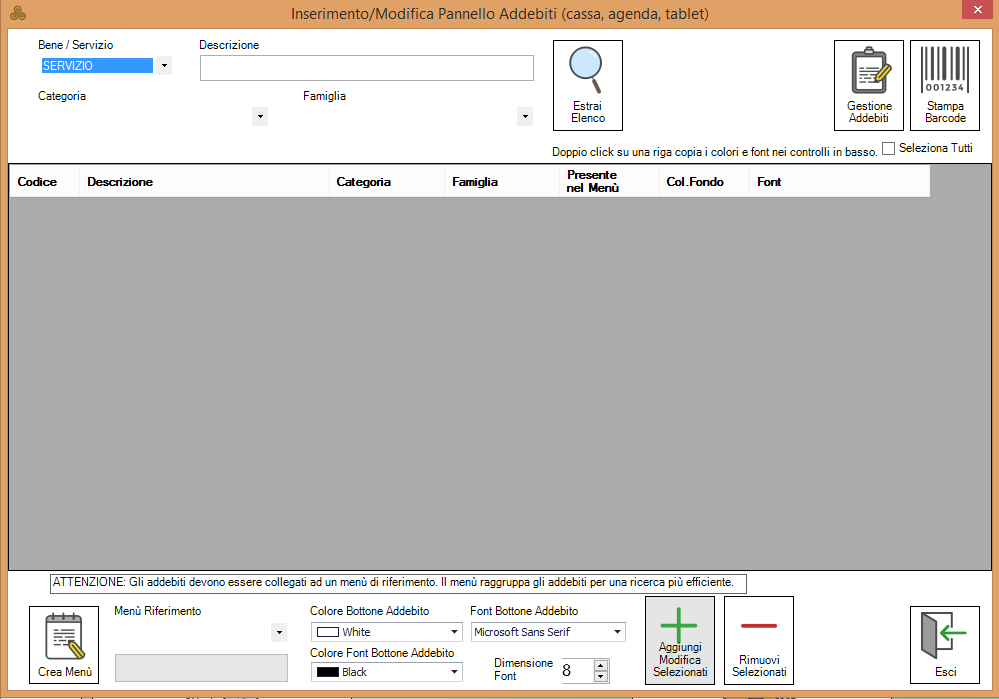Screen dimensions: 999x699
Task: Enable the Seleziona Tutti checkbox
Action: (888, 147)
